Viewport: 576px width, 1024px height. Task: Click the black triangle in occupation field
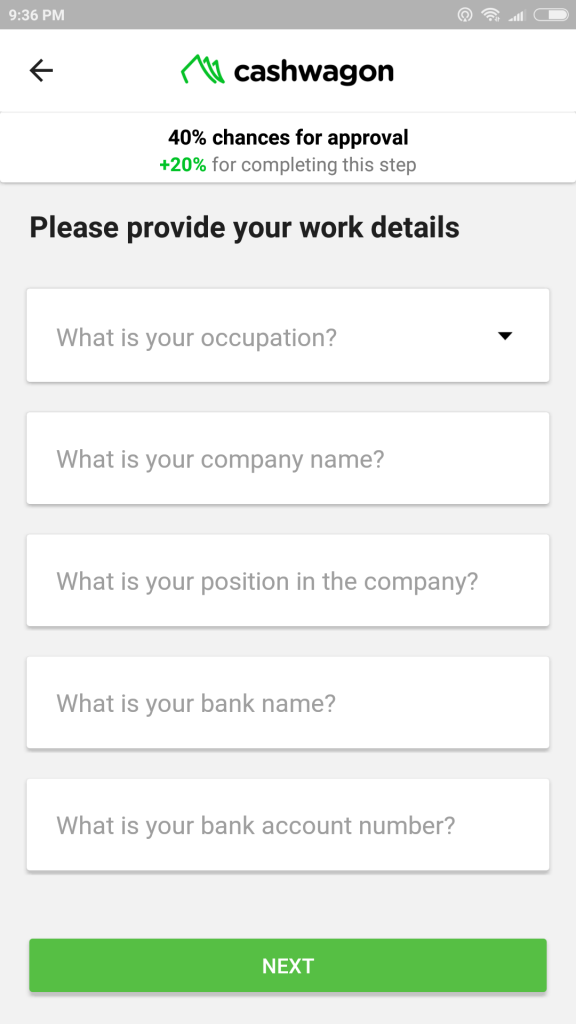pos(505,336)
